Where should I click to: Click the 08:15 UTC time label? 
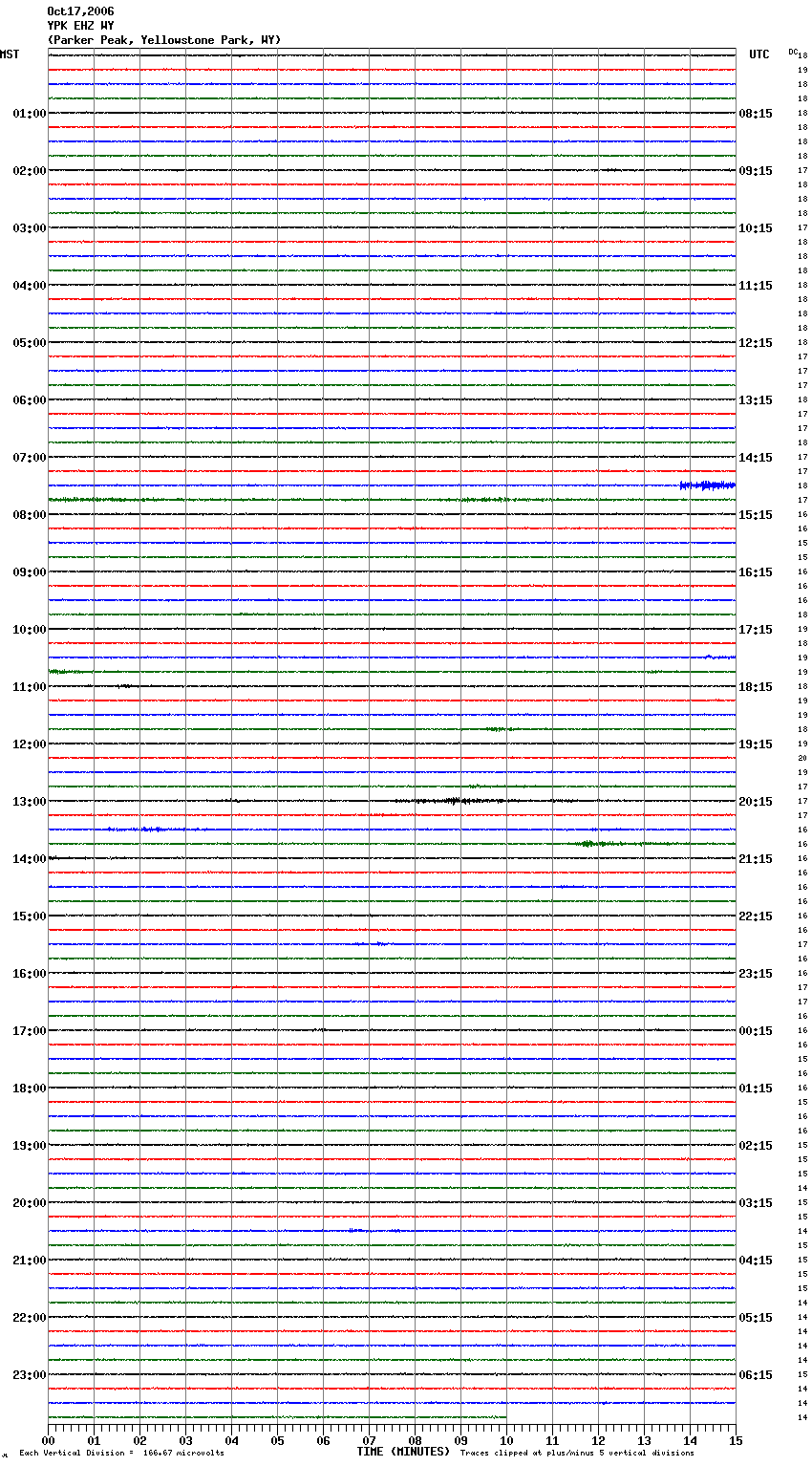coord(756,114)
